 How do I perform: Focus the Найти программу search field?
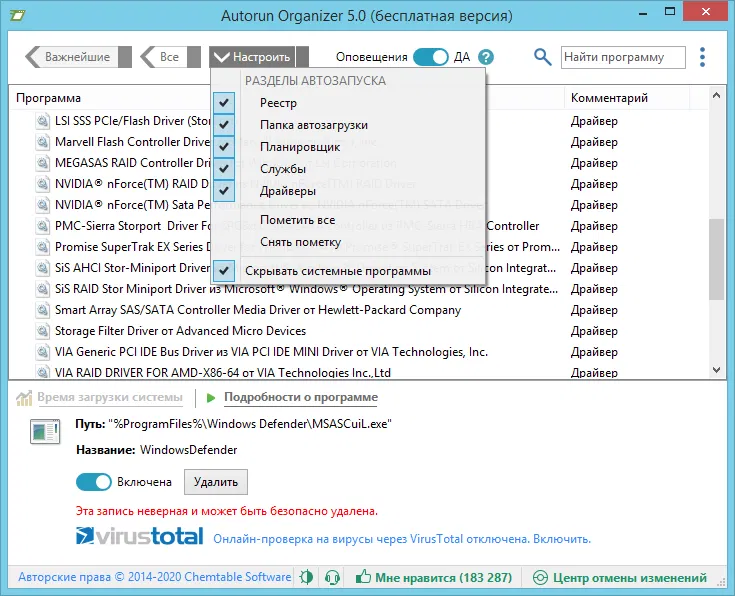[623, 57]
